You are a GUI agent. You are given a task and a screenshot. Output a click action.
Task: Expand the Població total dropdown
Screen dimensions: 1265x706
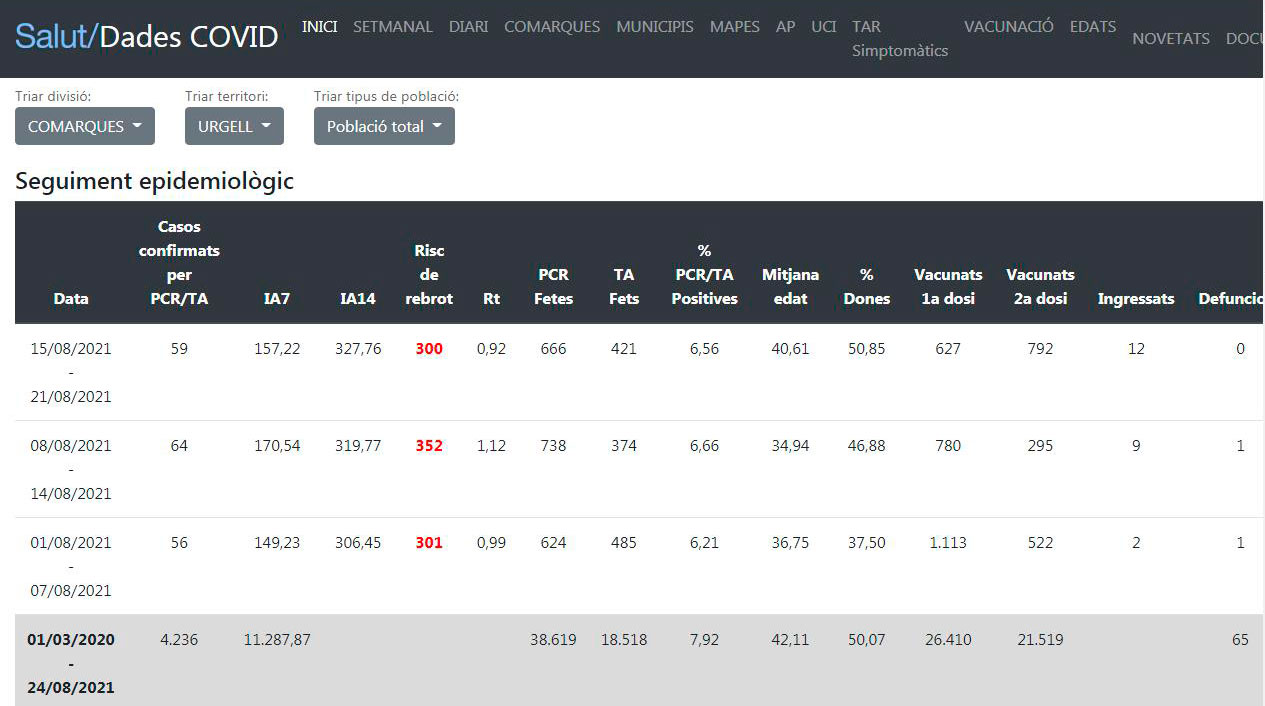click(384, 126)
